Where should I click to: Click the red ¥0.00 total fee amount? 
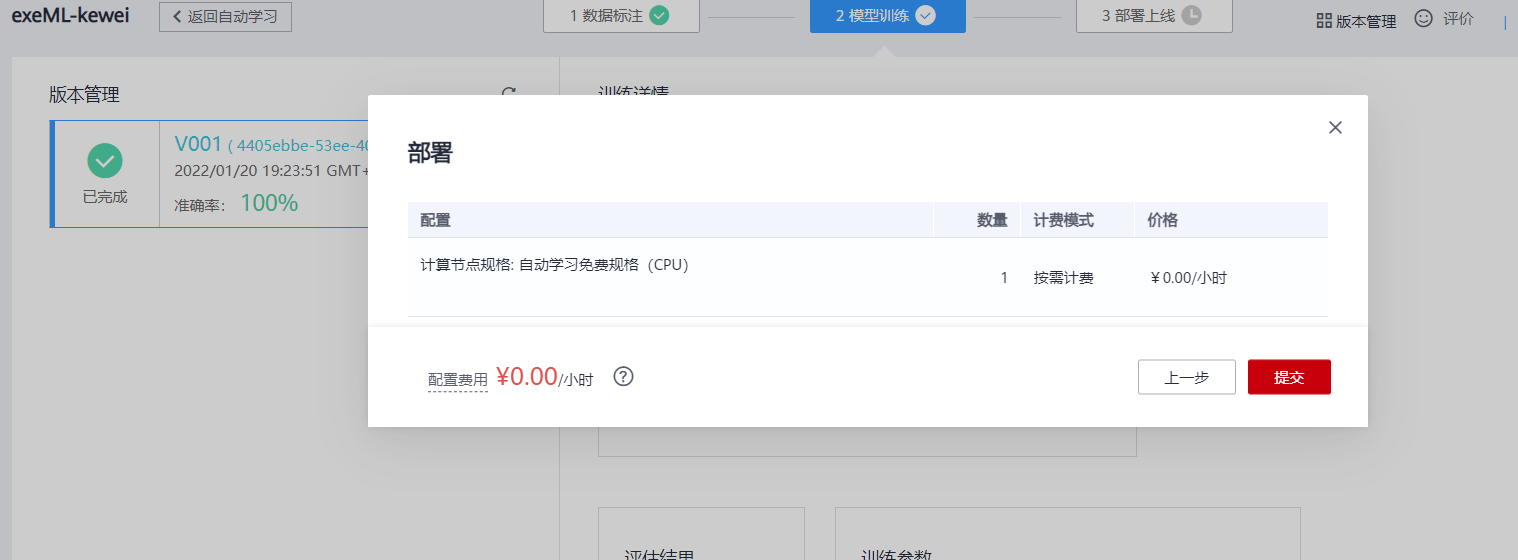point(527,377)
